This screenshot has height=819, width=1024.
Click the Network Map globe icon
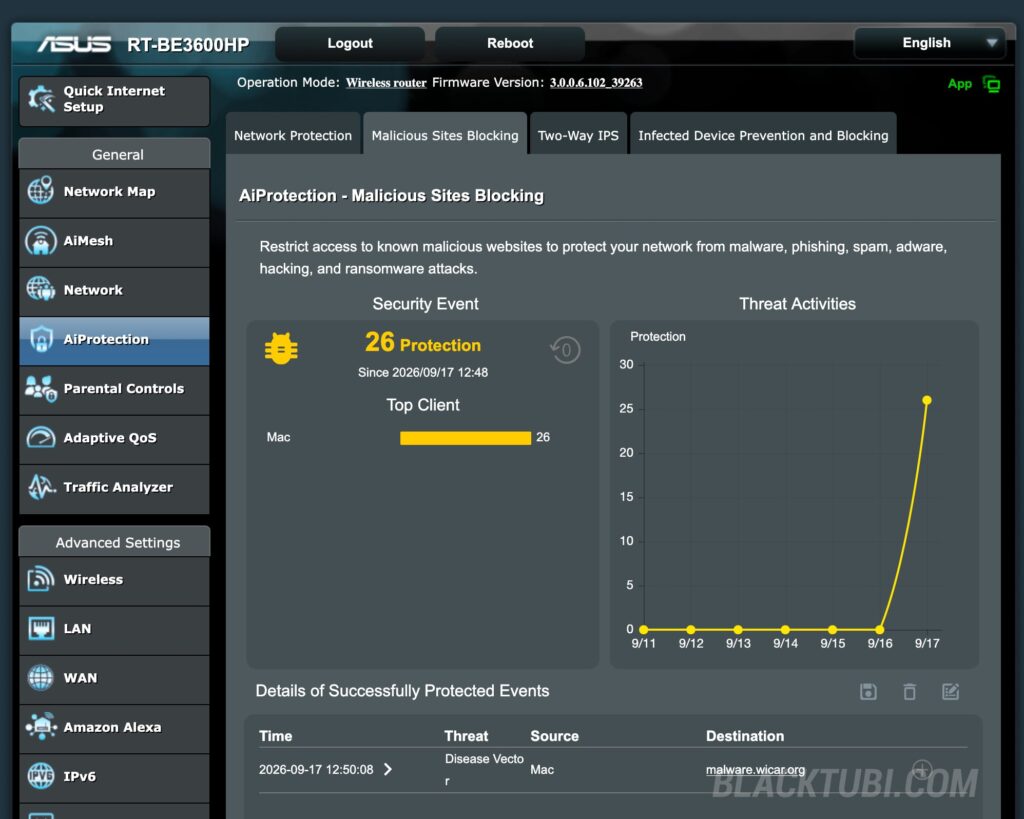40,190
